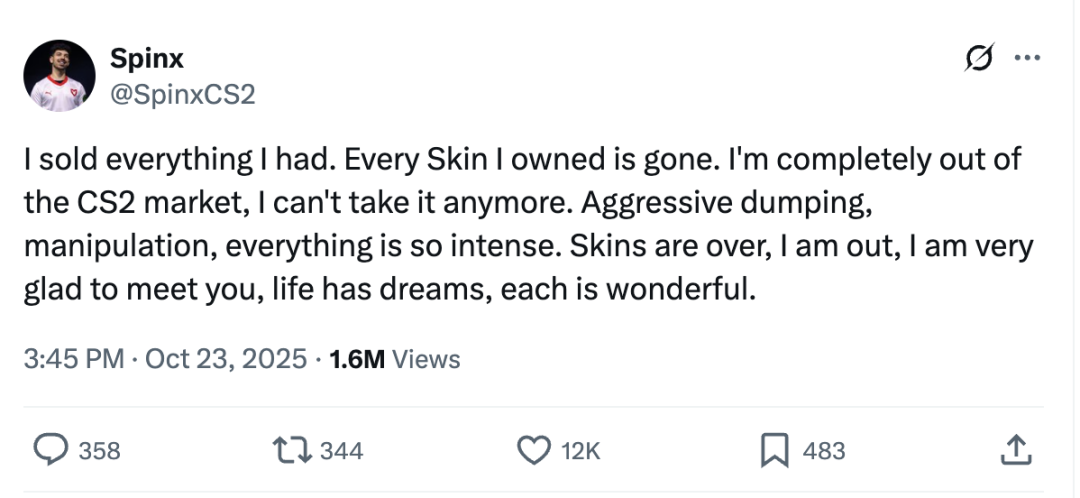
Task: Click the 1.6M view count number
Action: 356,359
